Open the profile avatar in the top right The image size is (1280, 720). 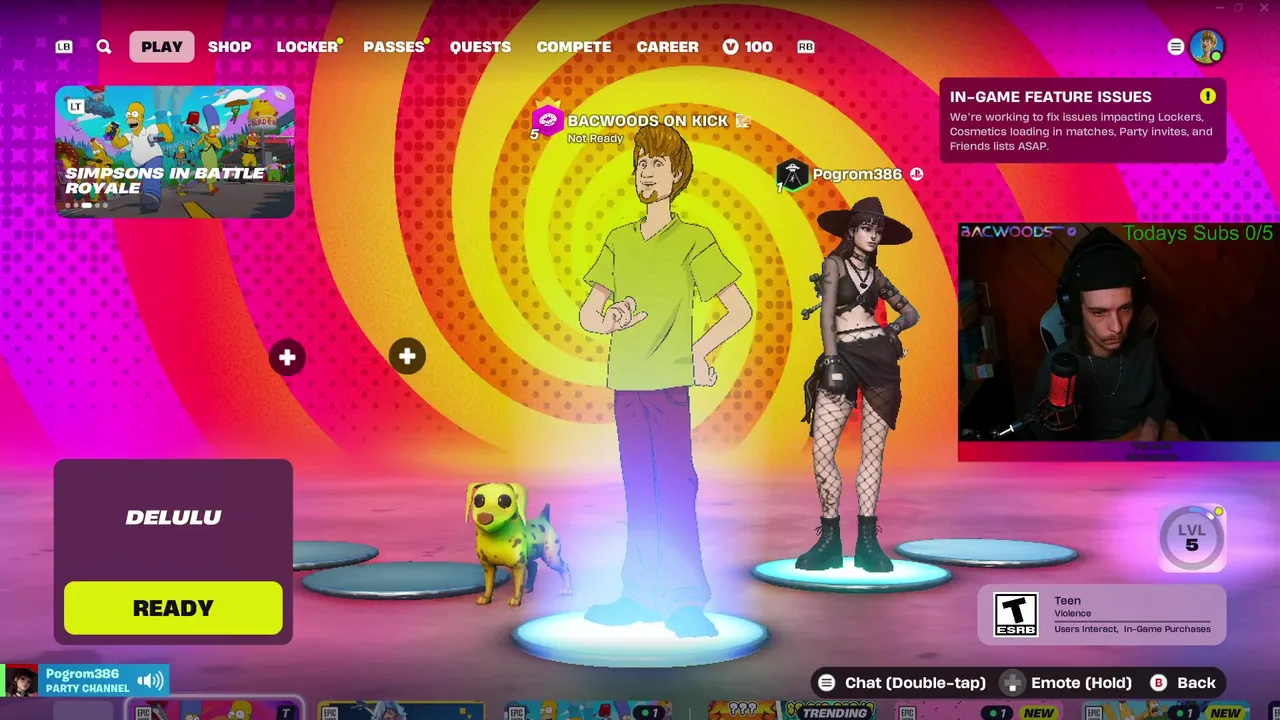coord(1207,47)
